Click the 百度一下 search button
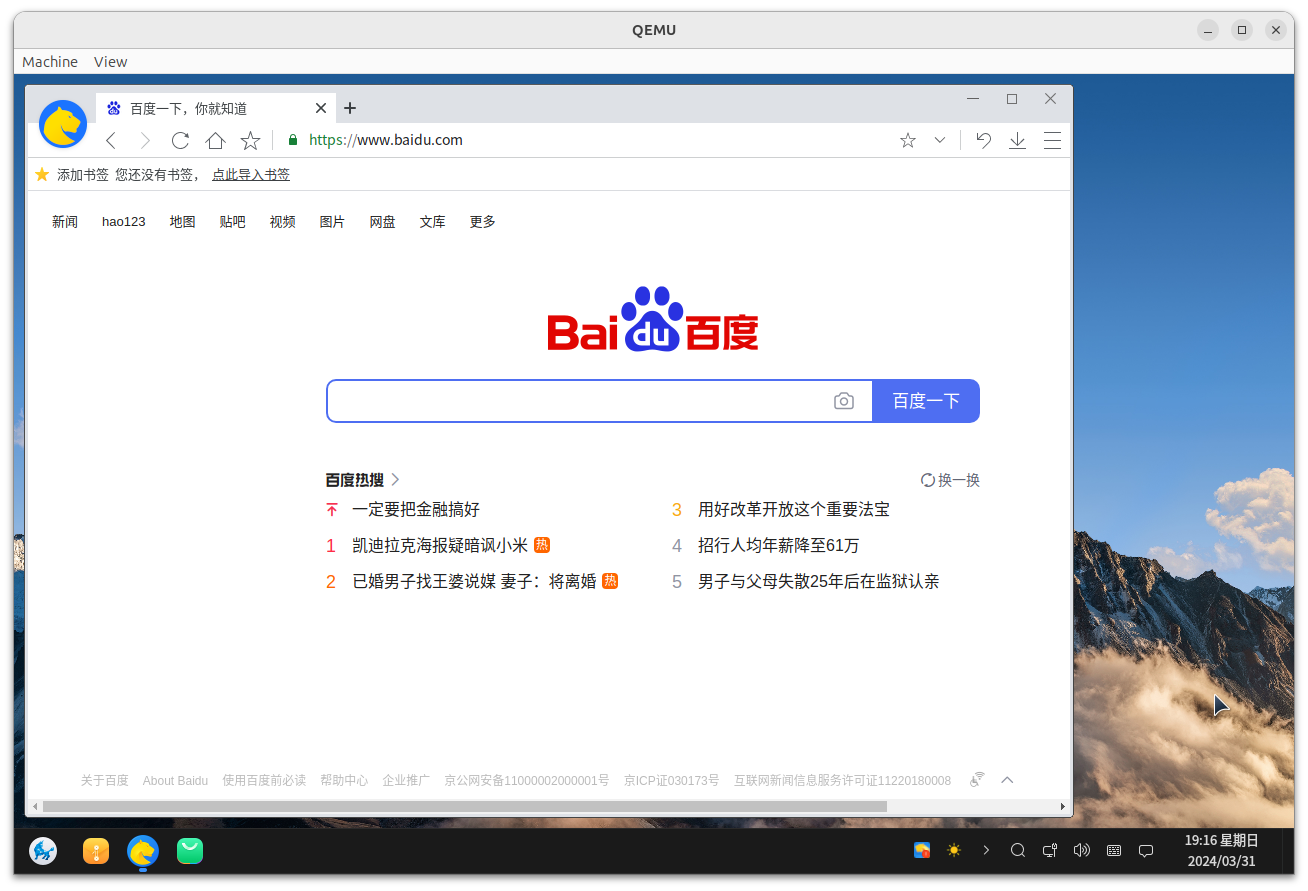 926,401
